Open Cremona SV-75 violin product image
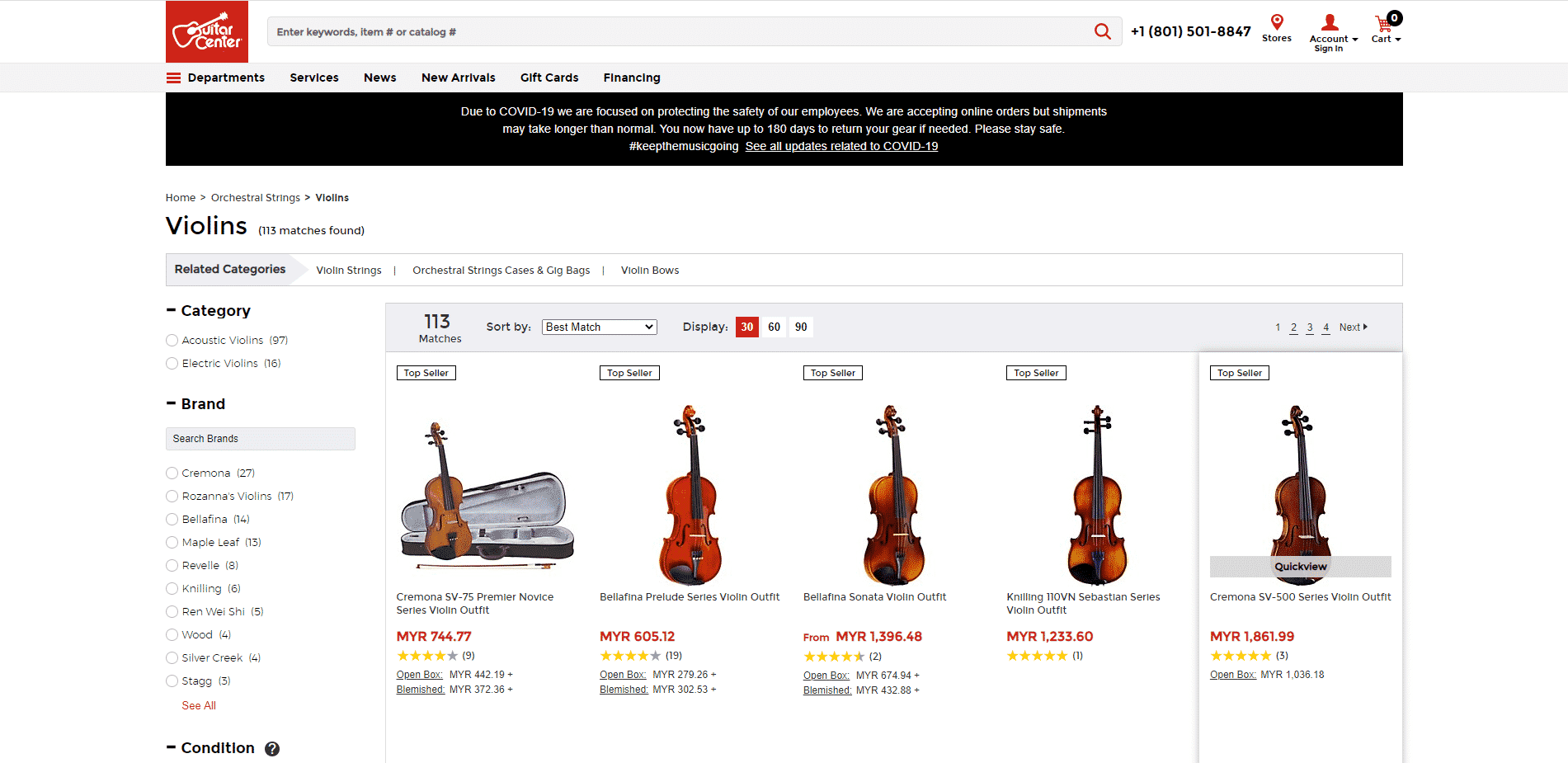Viewport: 1568px width, 763px height. tap(487, 495)
